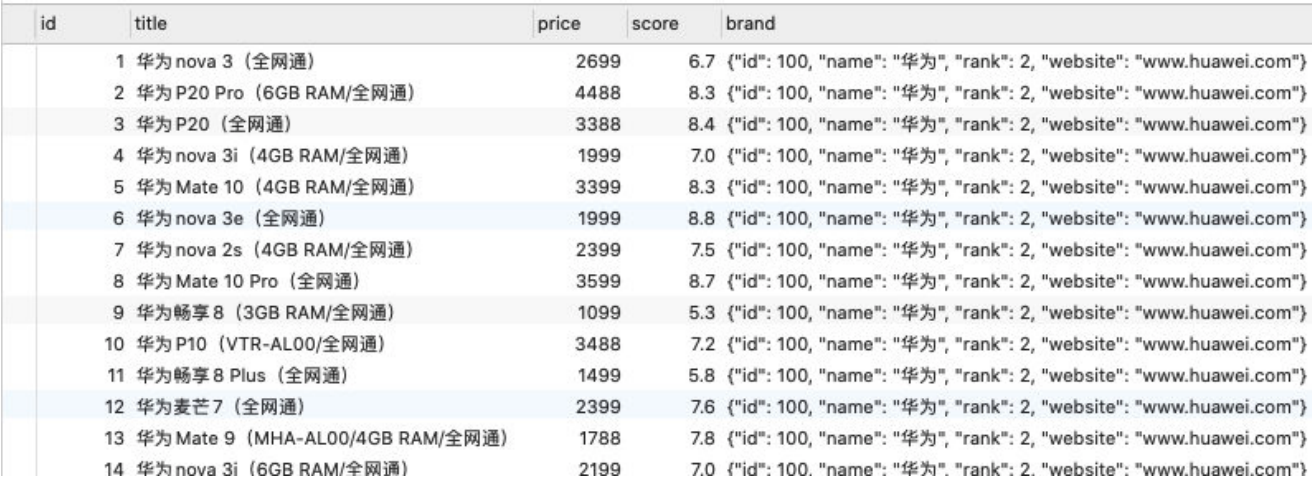
Task: Click the price cell 4488
Action: [599, 95]
